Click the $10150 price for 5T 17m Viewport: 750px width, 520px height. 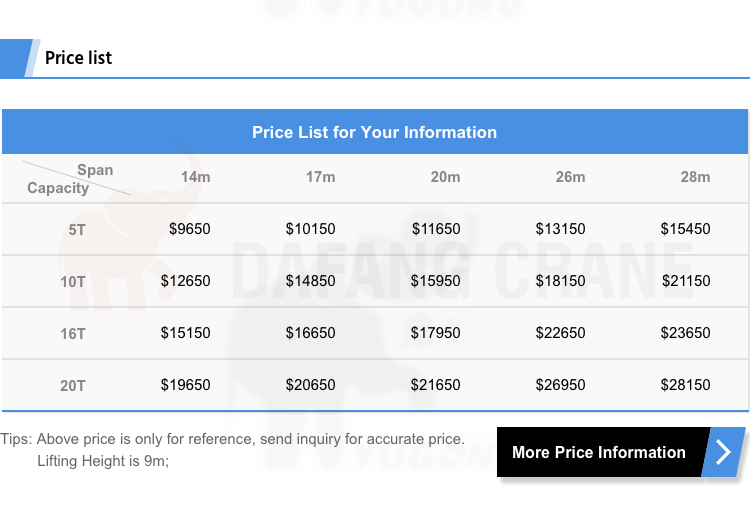[x=310, y=229]
